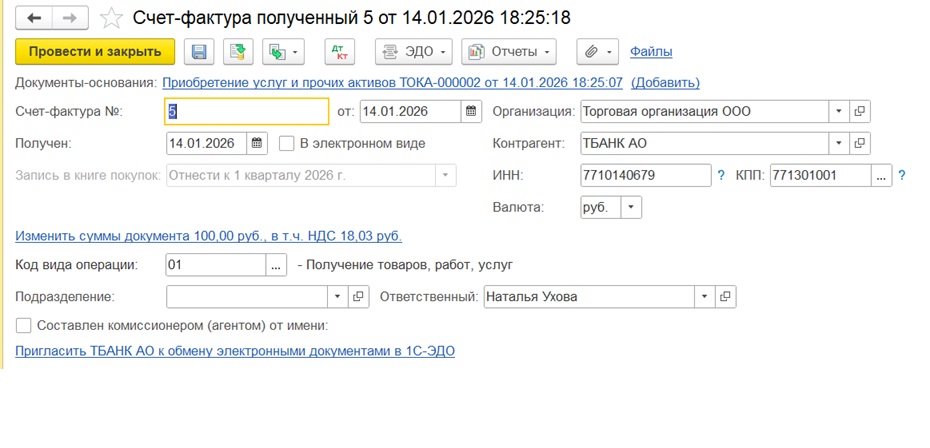Click question mark next to ИНН field
The image size is (930, 448).
point(721,176)
